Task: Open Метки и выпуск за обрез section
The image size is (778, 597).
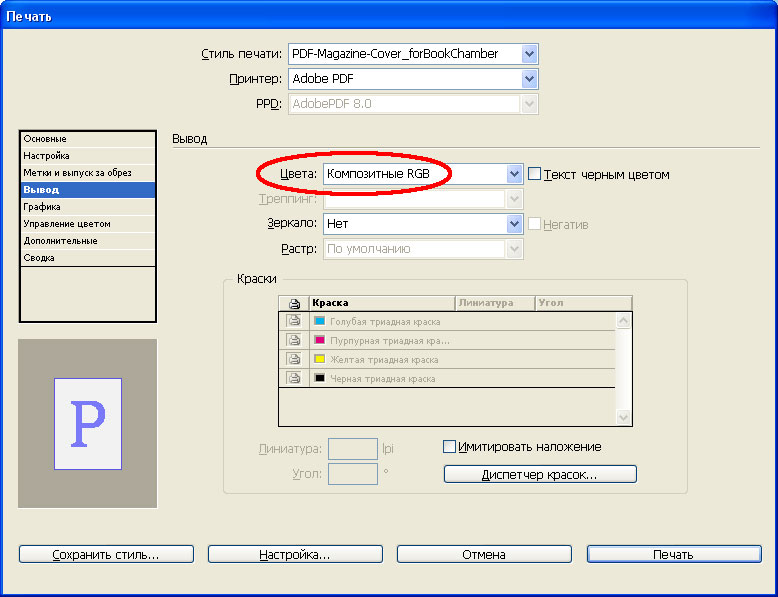Action: pos(88,173)
